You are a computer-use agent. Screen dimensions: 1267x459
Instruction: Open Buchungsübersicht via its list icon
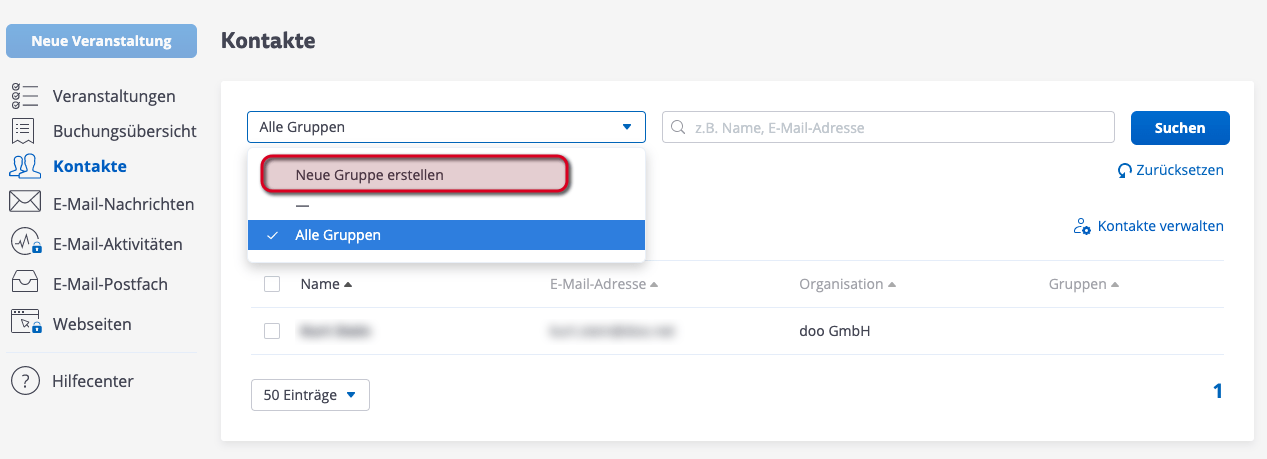click(x=24, y=131)
